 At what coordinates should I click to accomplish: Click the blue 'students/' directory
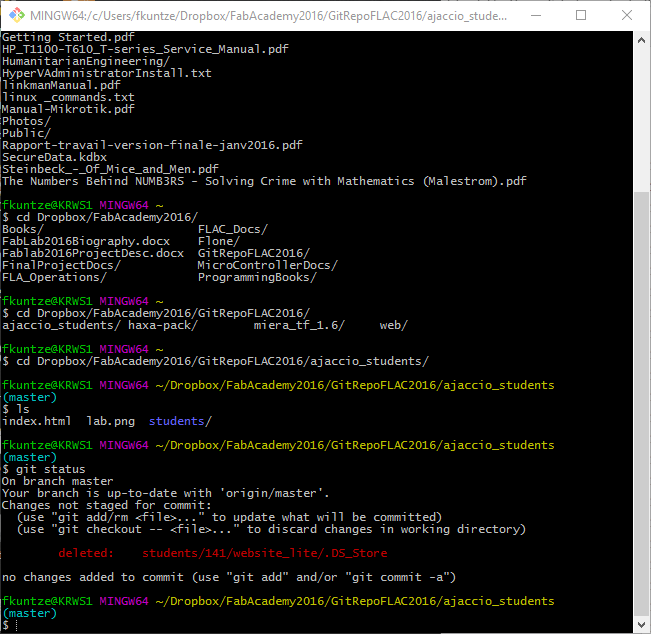tap(180, 421)
